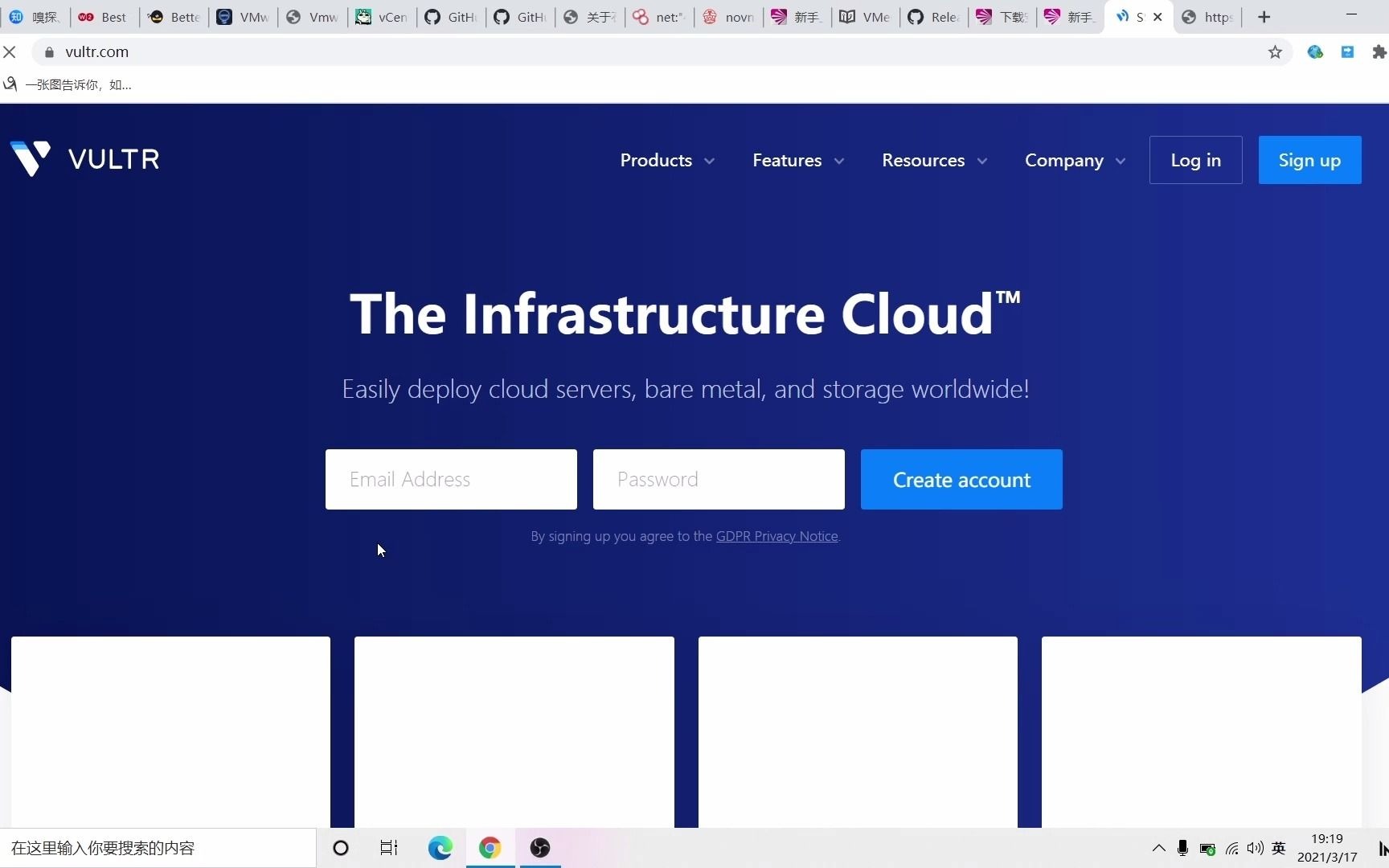Open the globe extension icon
The width and height of the screenshot is (1389, 868).
tap(1315, 52)
